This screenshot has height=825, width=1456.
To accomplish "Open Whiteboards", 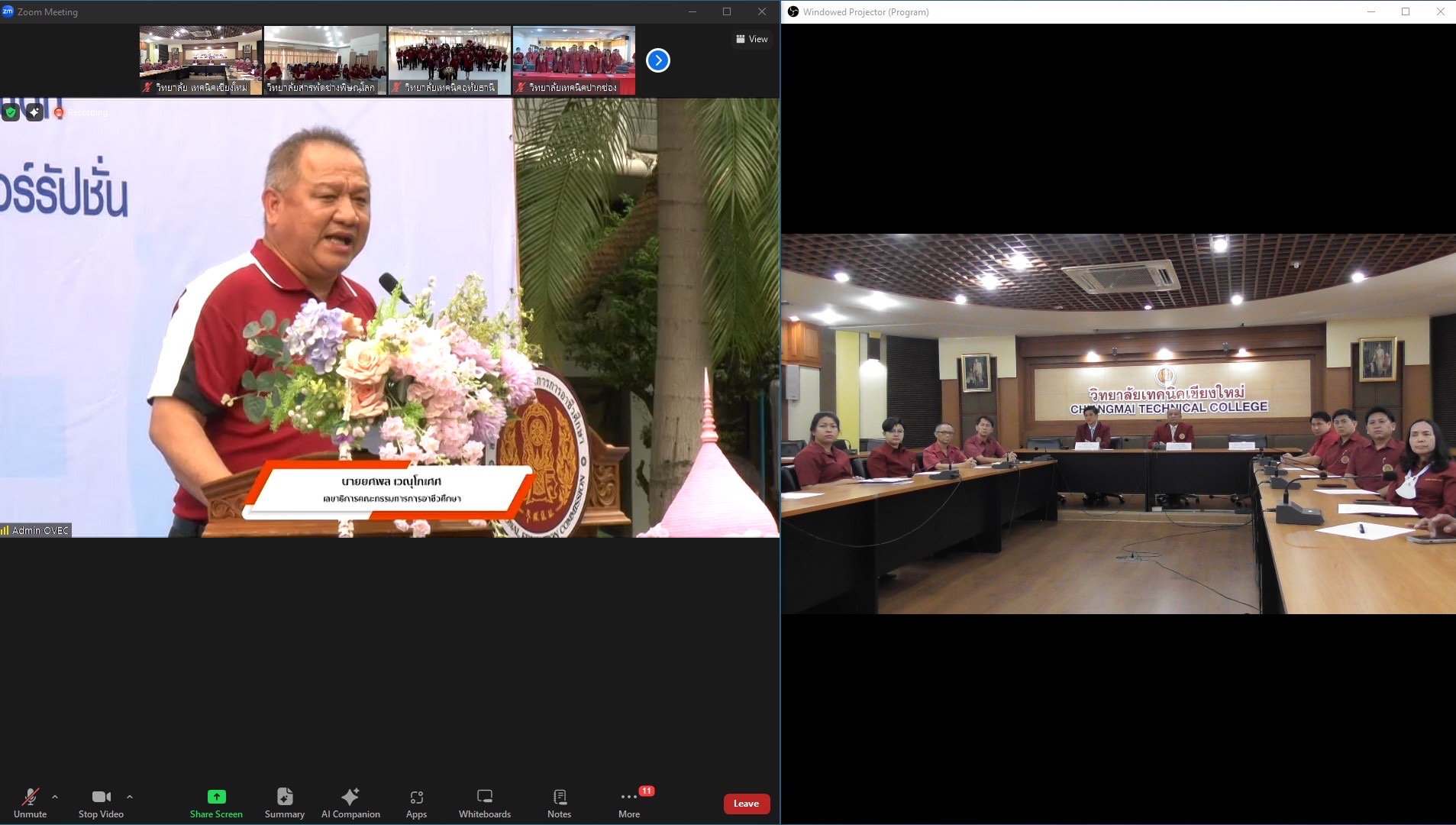I will [x=485, y=803].
